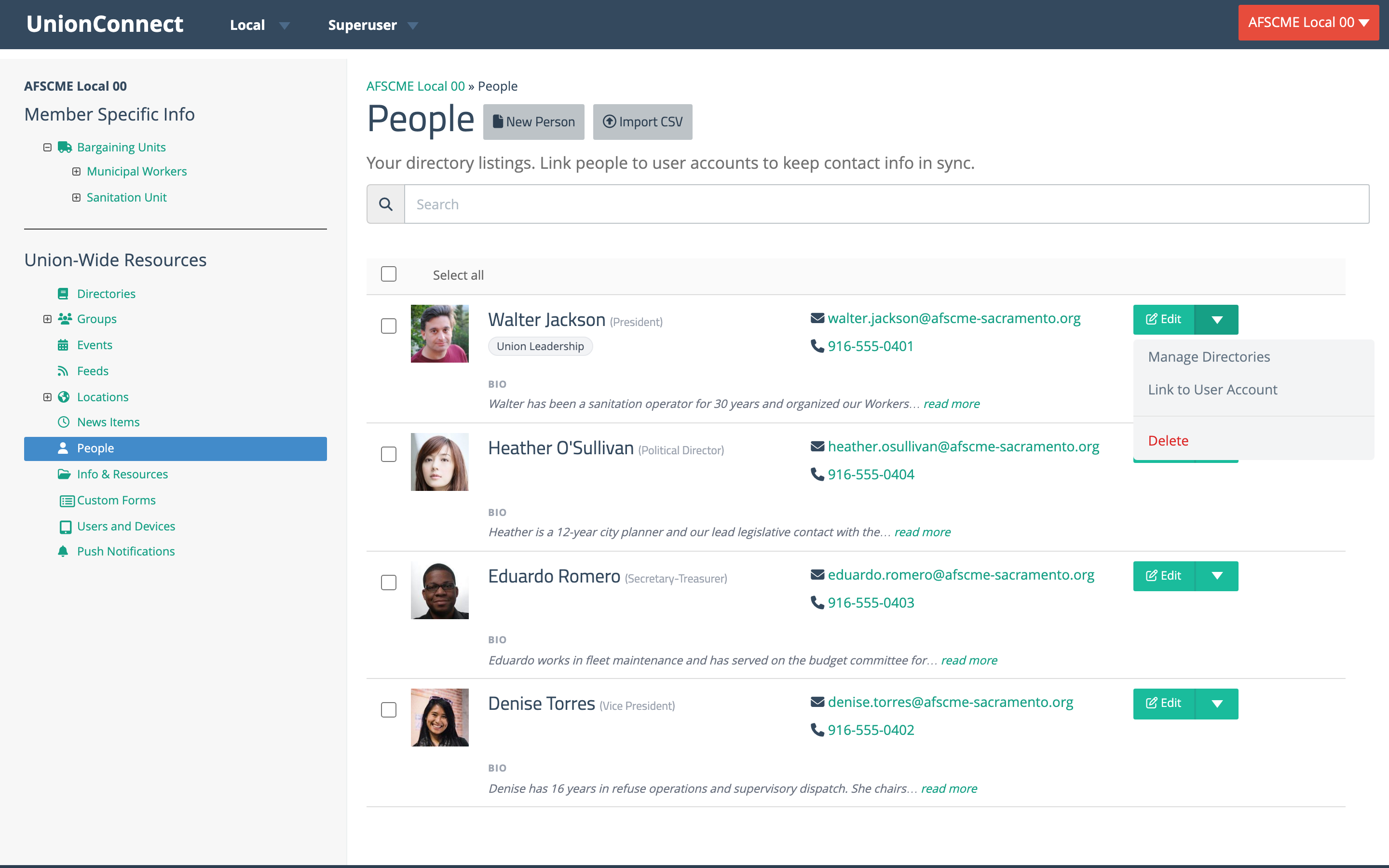Expand the Locations tree node
This screenshot has width=1389, height=868.
pyautogui.click(x=48, y=397)
